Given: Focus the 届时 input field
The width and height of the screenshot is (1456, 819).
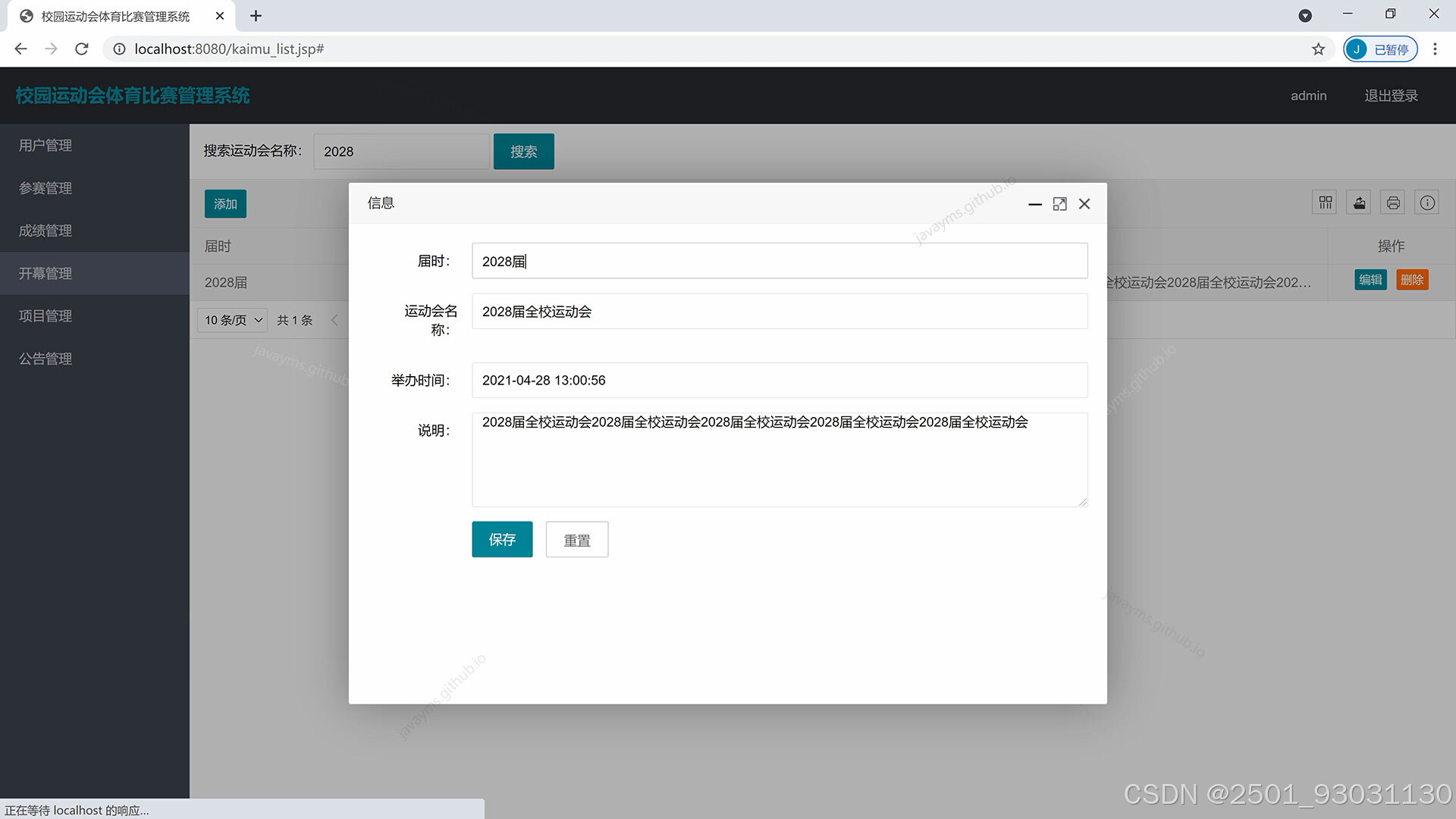Looking at the screenshot, I should (780, 261).
